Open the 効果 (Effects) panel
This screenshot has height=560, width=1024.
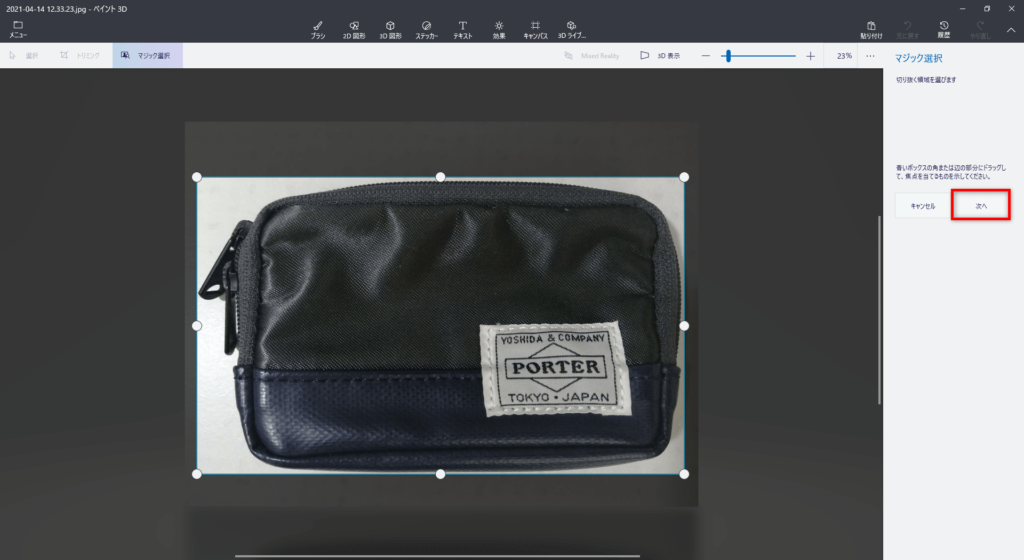[499, 30]
